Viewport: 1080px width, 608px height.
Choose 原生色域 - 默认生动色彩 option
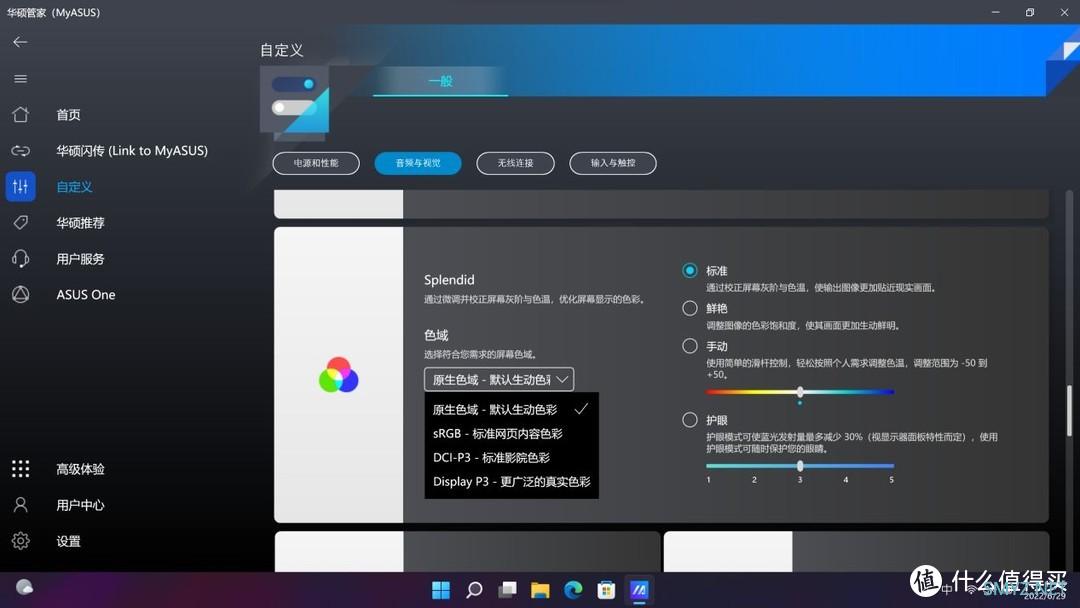511,410
